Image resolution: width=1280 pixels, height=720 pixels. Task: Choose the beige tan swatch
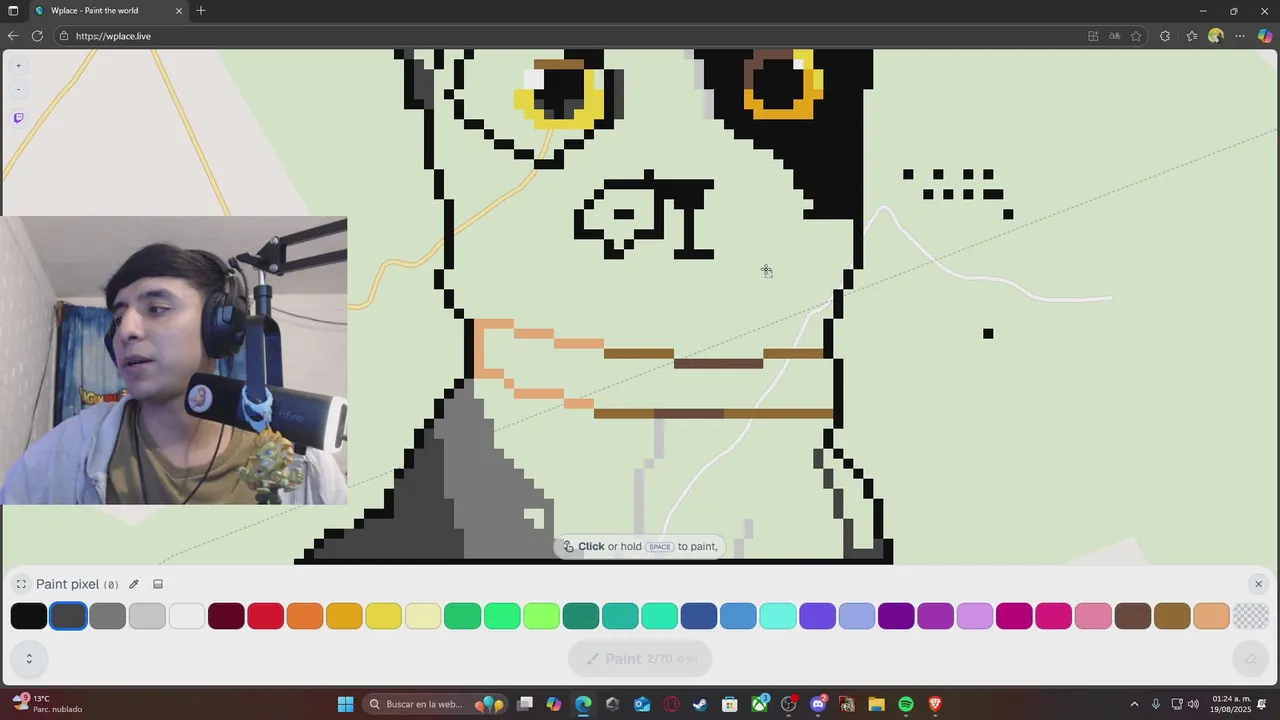(x=1212, y=616)
